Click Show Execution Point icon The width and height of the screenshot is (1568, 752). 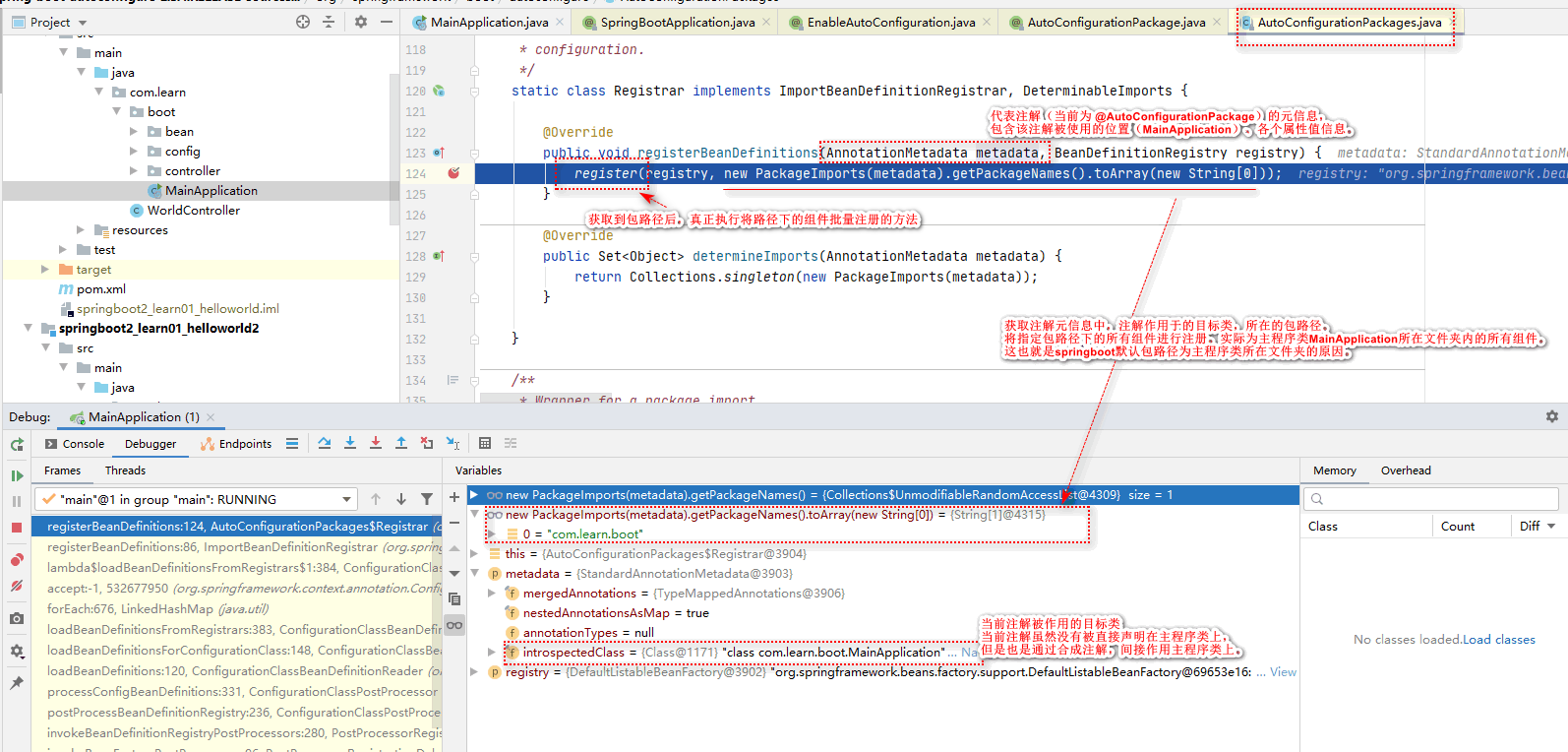point(292,444)
